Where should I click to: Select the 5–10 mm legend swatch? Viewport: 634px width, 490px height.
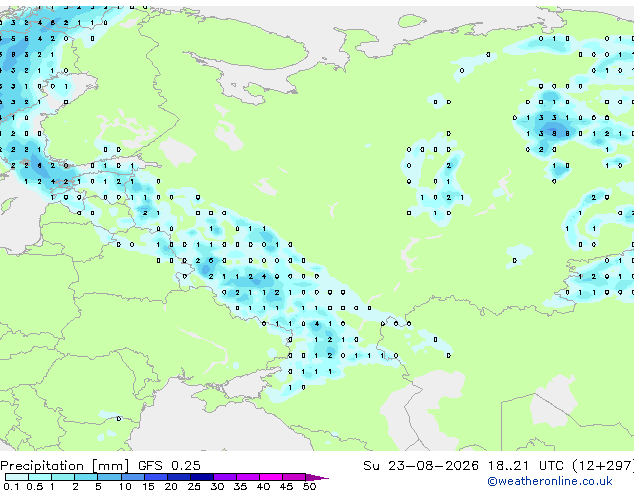(x=109, y=477)
